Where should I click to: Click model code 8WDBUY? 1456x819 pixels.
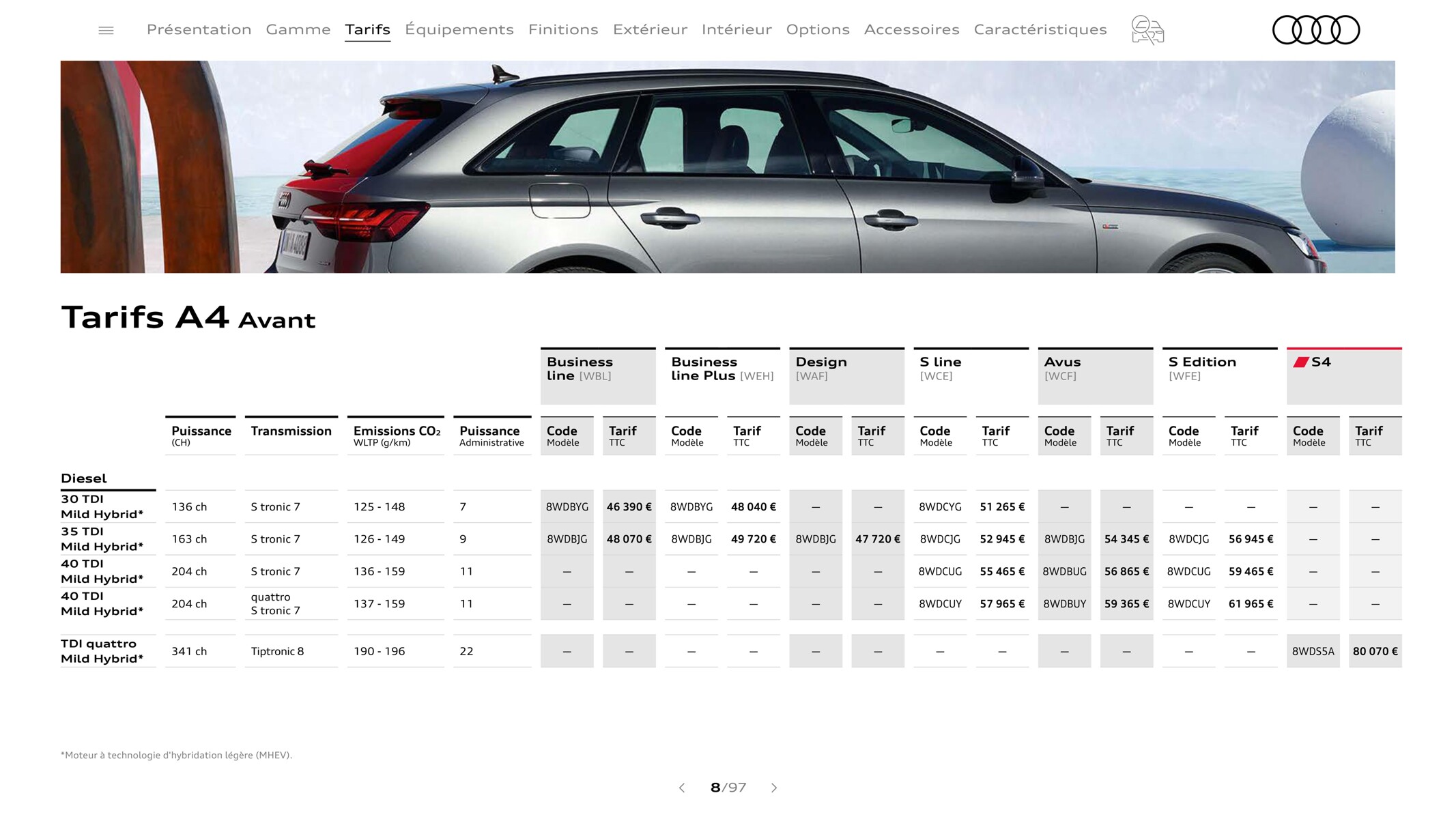coord(1064,604)
